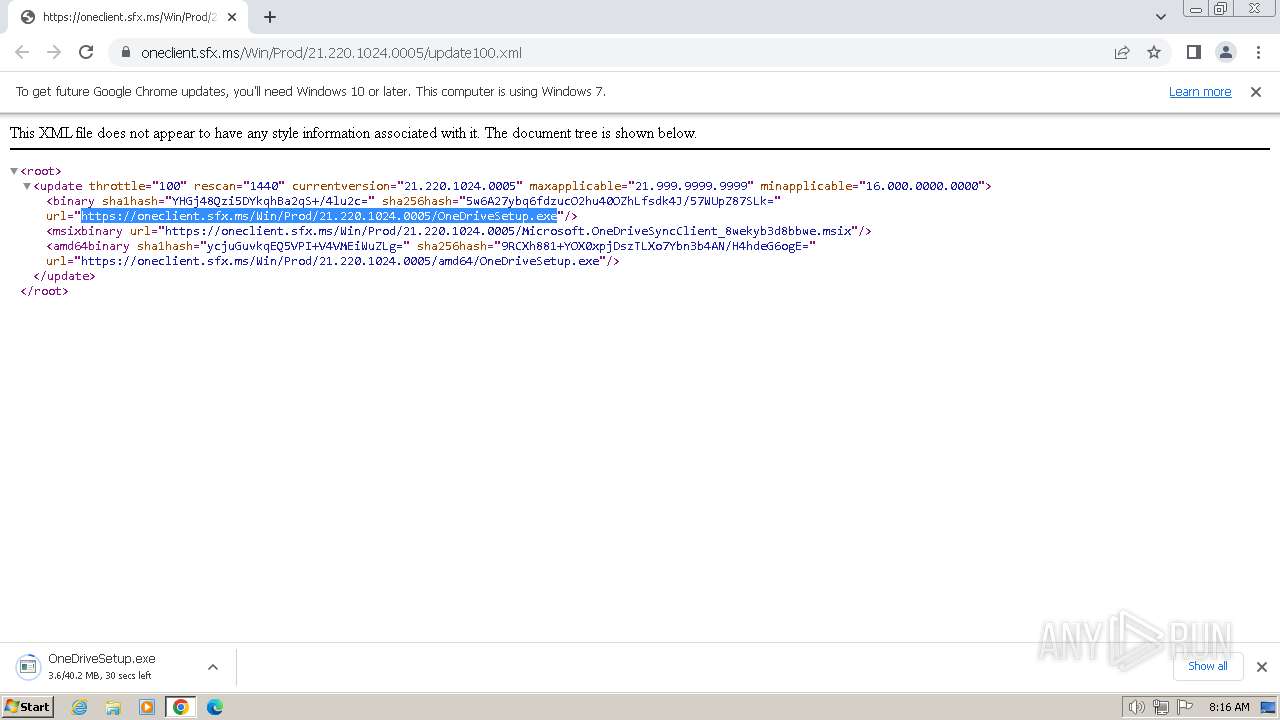Screen dimensions: 1280x720
Task: Click amd64binary sha1hash line
Action: tap(431, 246)
